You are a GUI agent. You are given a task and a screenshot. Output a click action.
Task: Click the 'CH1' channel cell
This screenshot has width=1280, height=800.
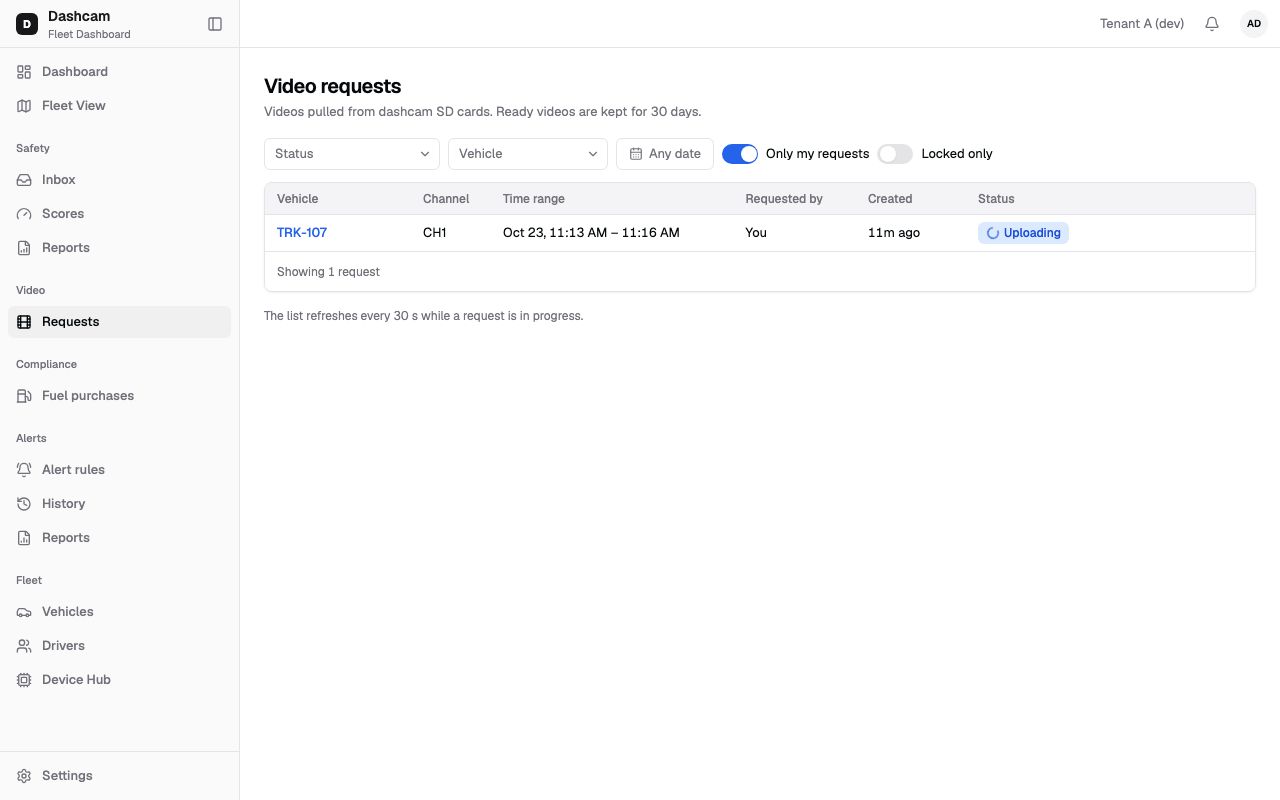coord(435,233)
